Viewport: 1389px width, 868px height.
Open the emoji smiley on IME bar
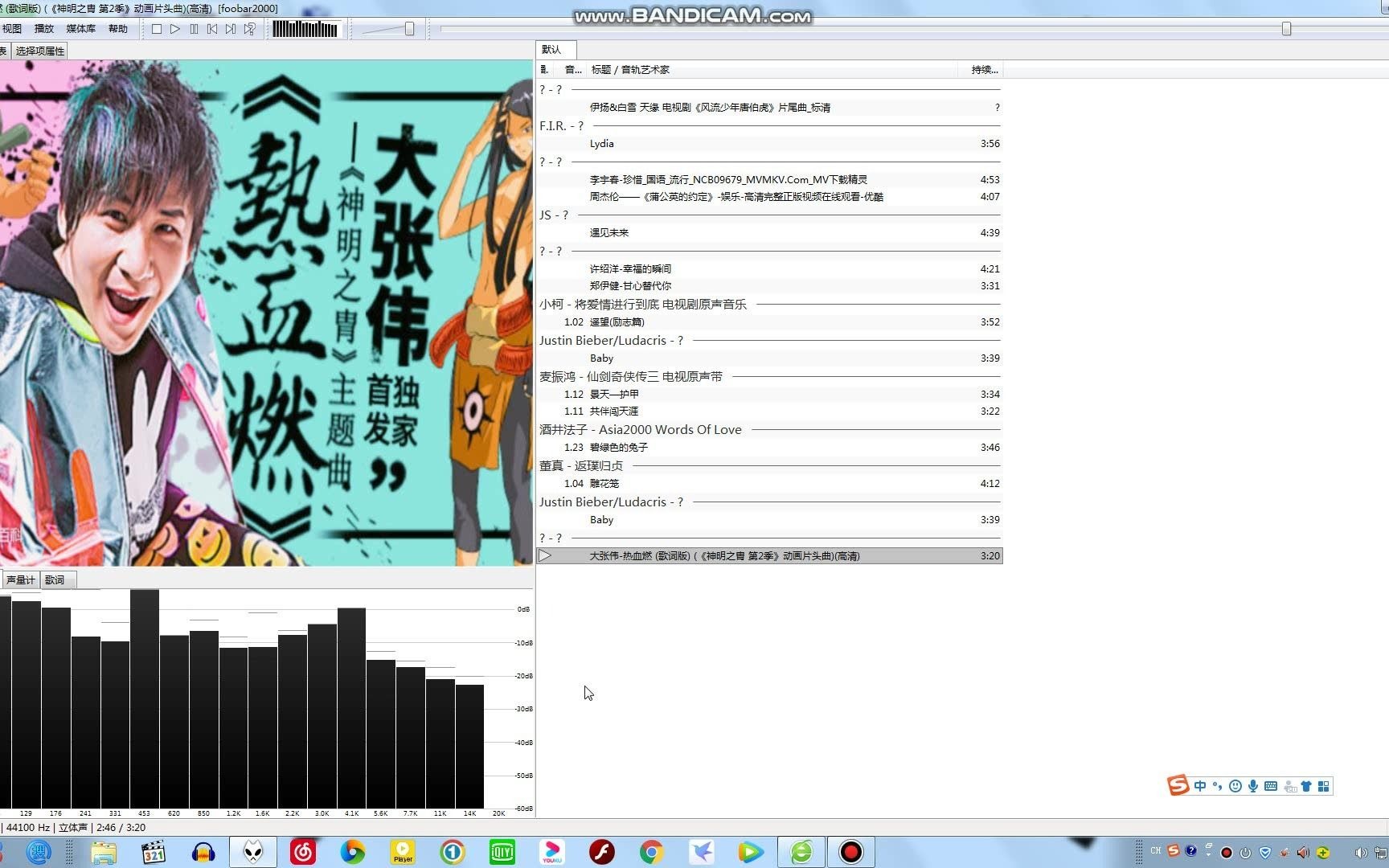click(x=1235, y=786)
